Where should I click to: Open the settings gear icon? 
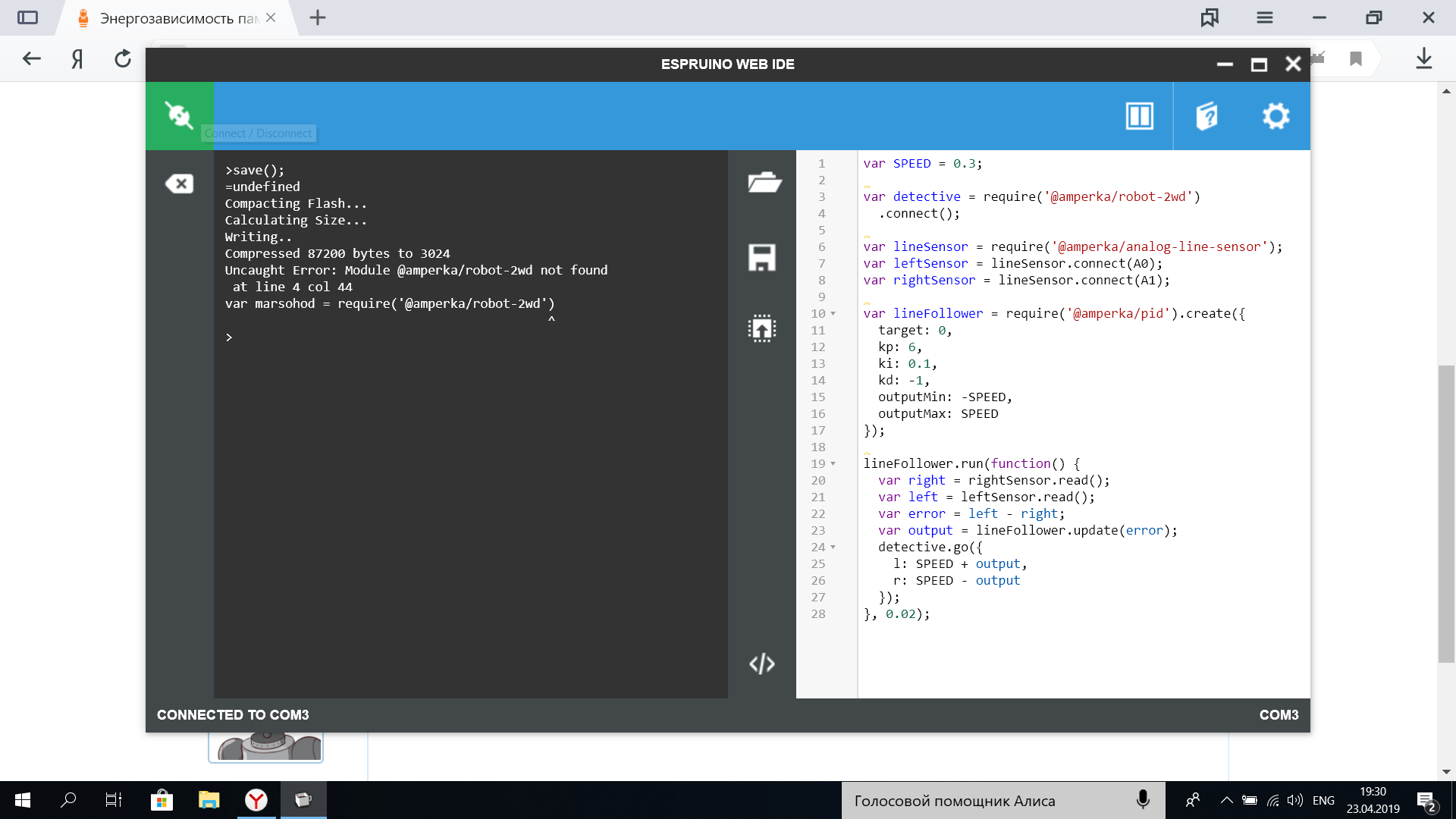coord(1276,116)
